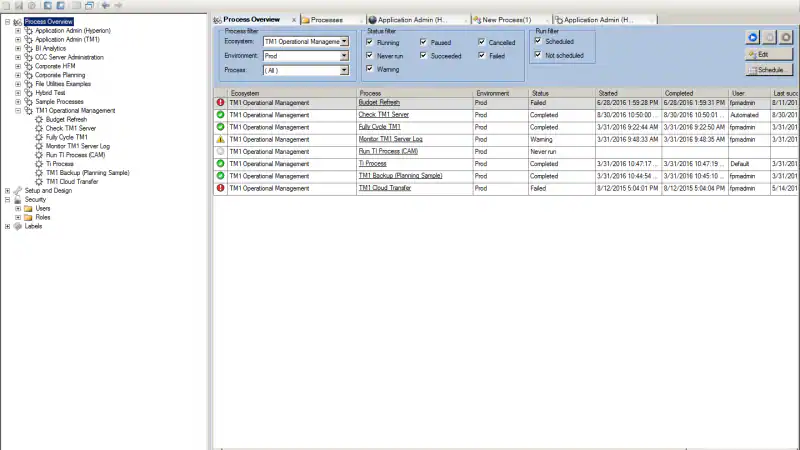Click the Security node icon in tree
The width and height of the screenshot is (800, 450).
(18, 199)
